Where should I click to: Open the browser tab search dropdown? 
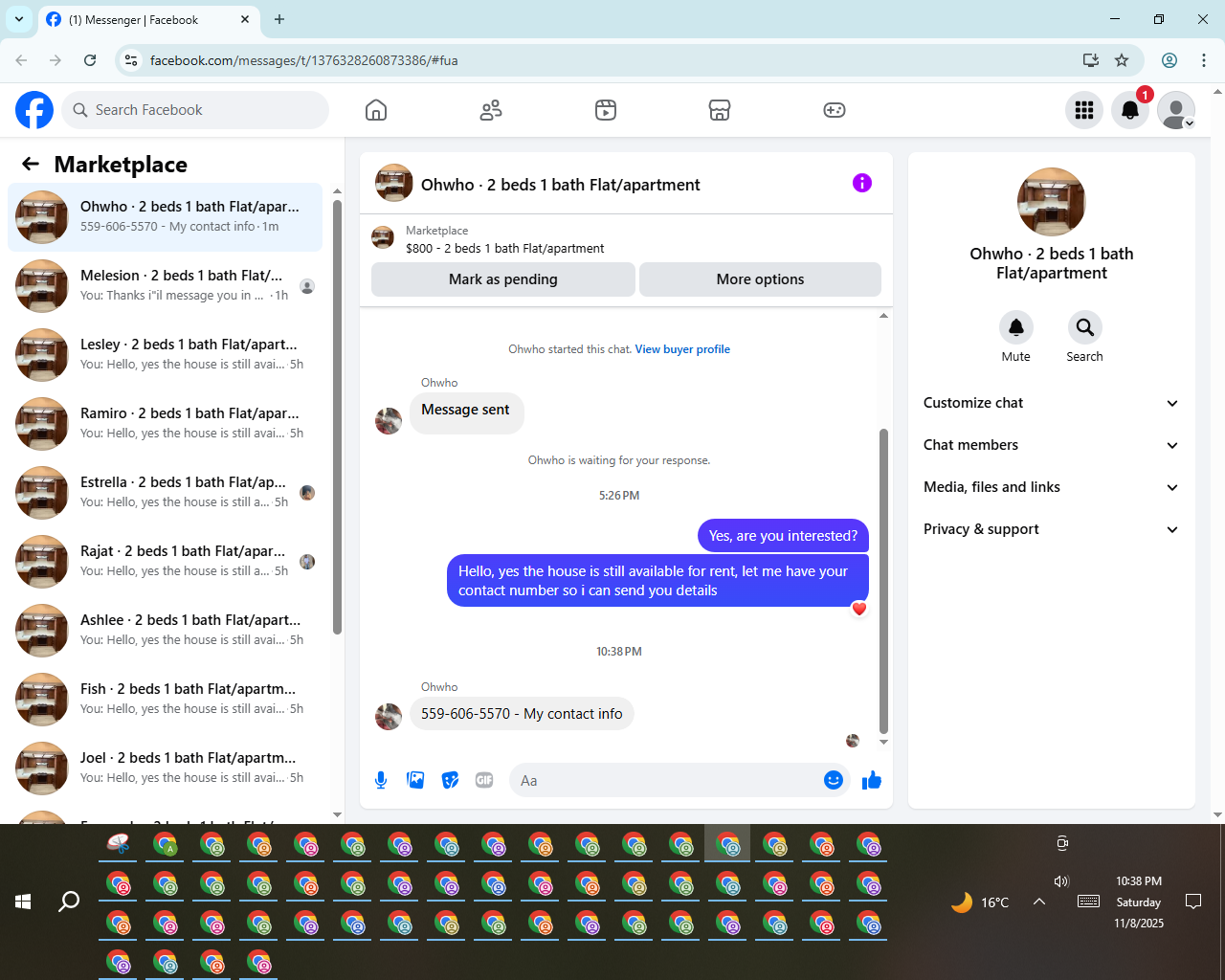click(19, 19)
